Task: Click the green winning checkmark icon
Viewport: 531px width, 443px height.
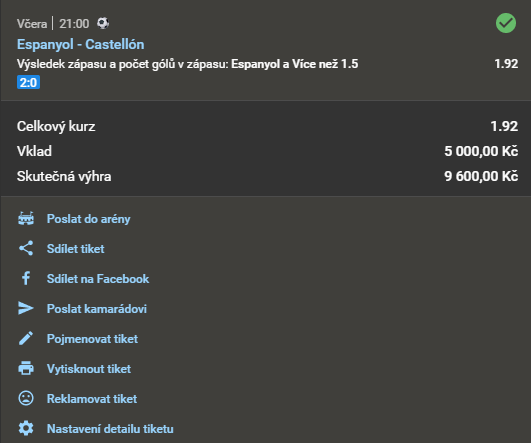Action: point(506,23)
